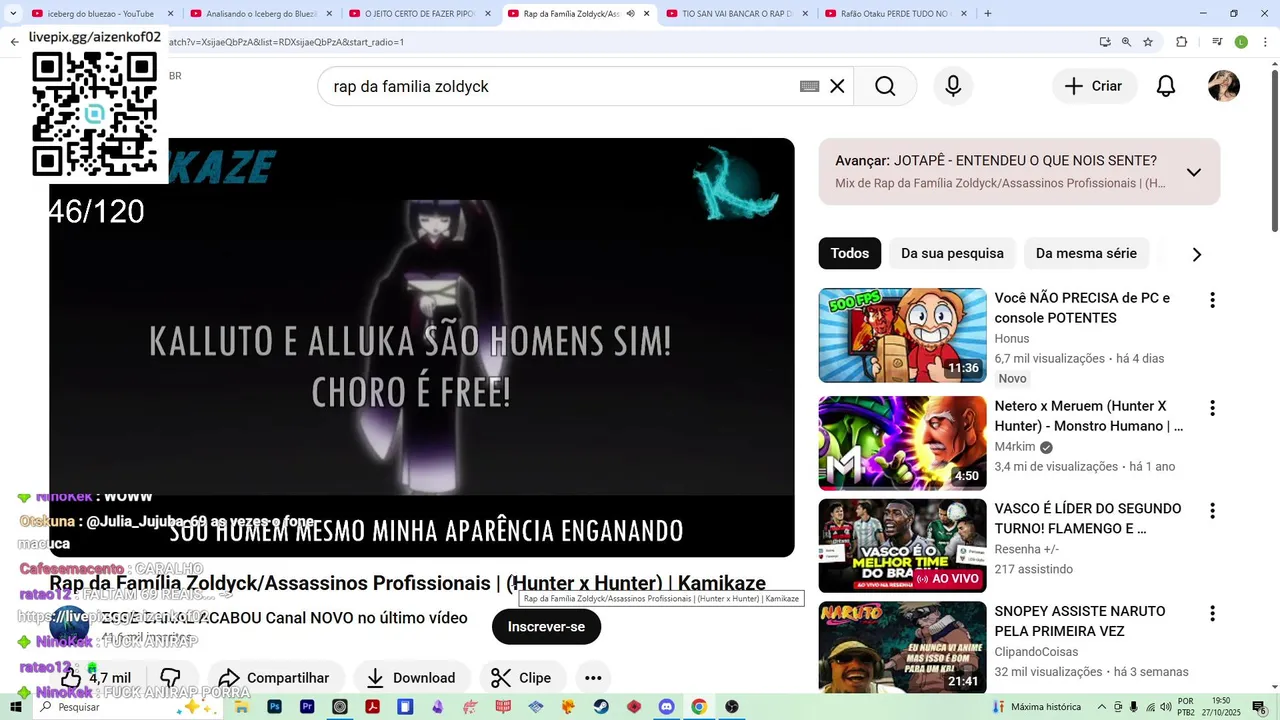Open the browser zoom magnifier icon

[1126, 42]
